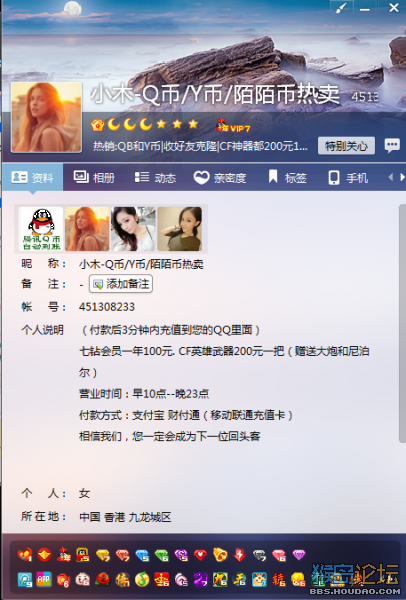Click the multicolor AFP badge icon

[x=44, y=580]
